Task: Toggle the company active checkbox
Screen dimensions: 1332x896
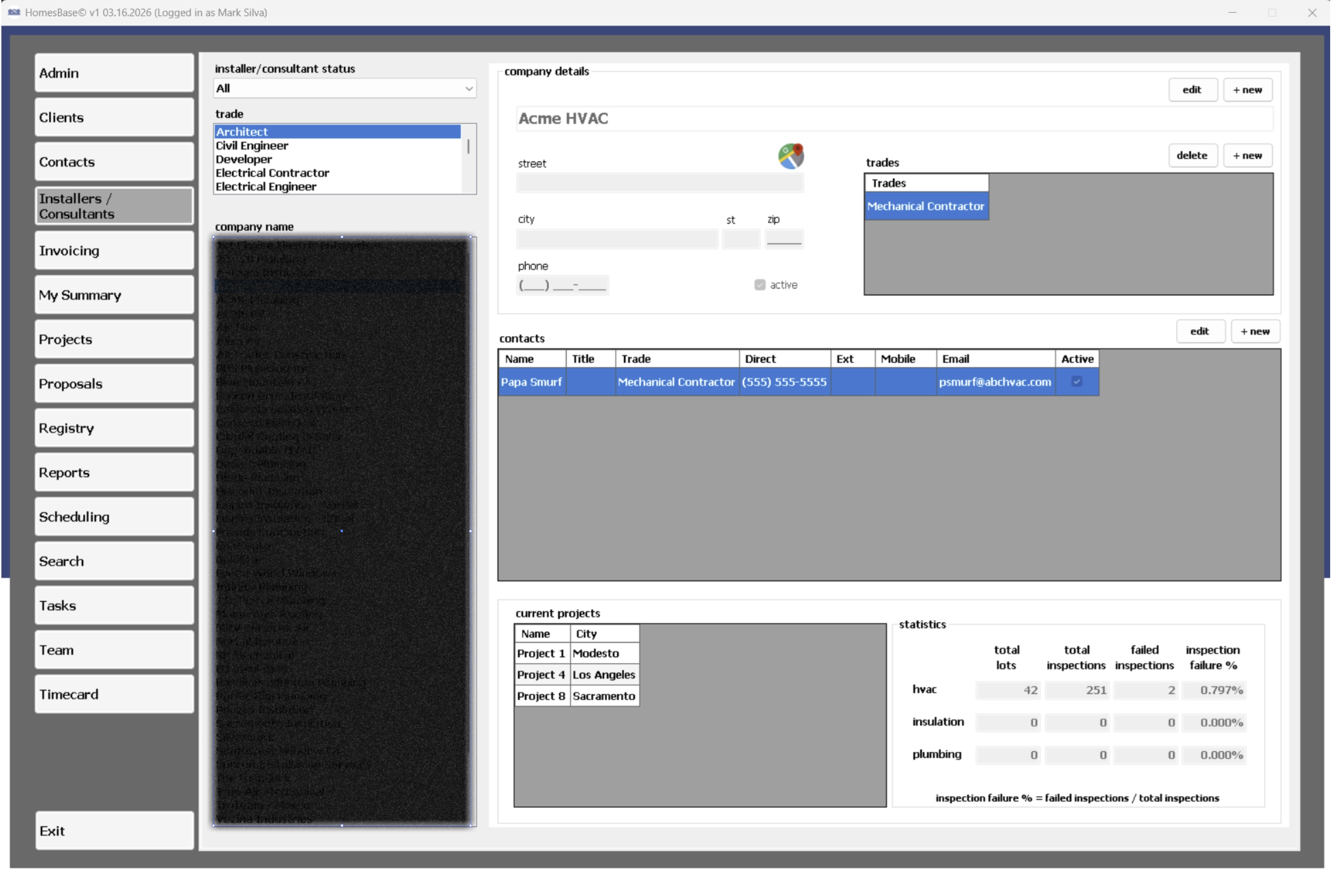Action: tap(759, 285)
